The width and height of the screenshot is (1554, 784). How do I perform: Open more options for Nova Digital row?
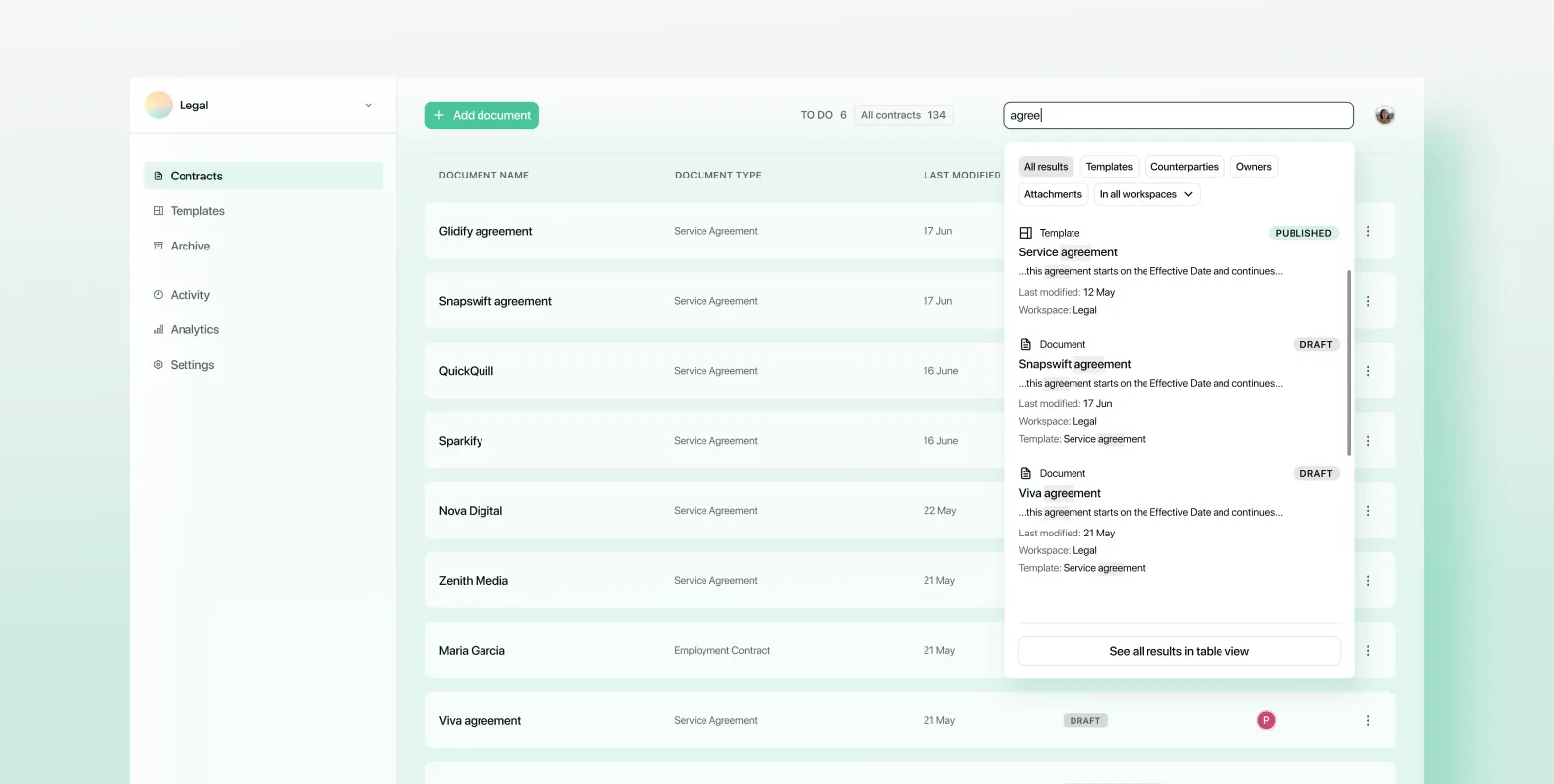pyautogui.click(x=1368, y=511)
